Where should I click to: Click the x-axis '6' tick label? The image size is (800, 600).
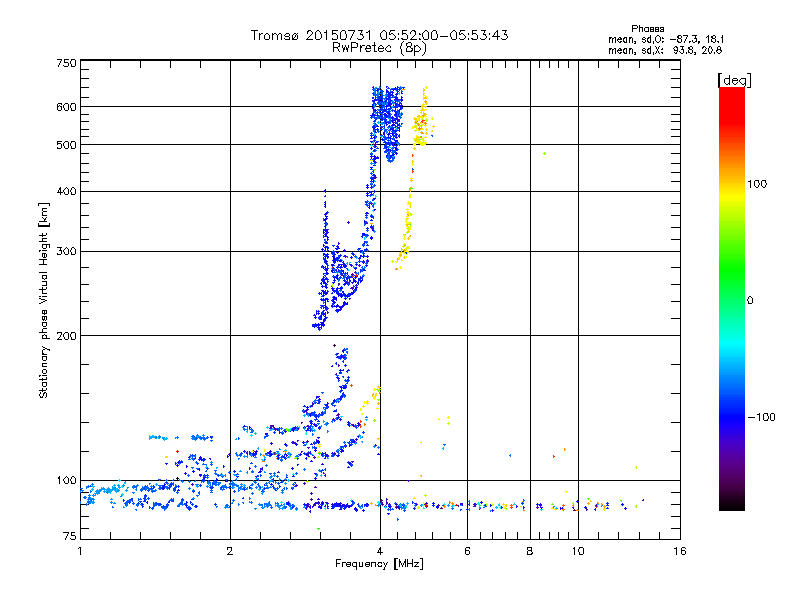(467, 551)
